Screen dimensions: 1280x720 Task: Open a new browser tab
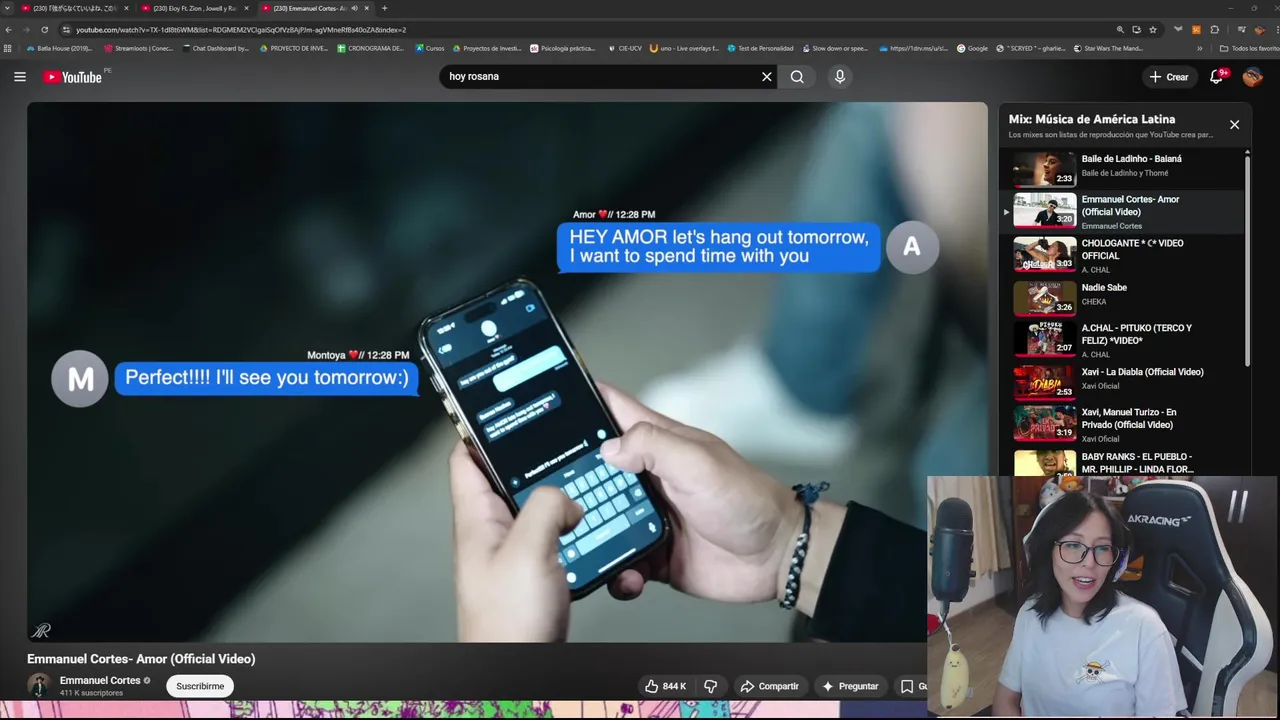coord(384,8)
